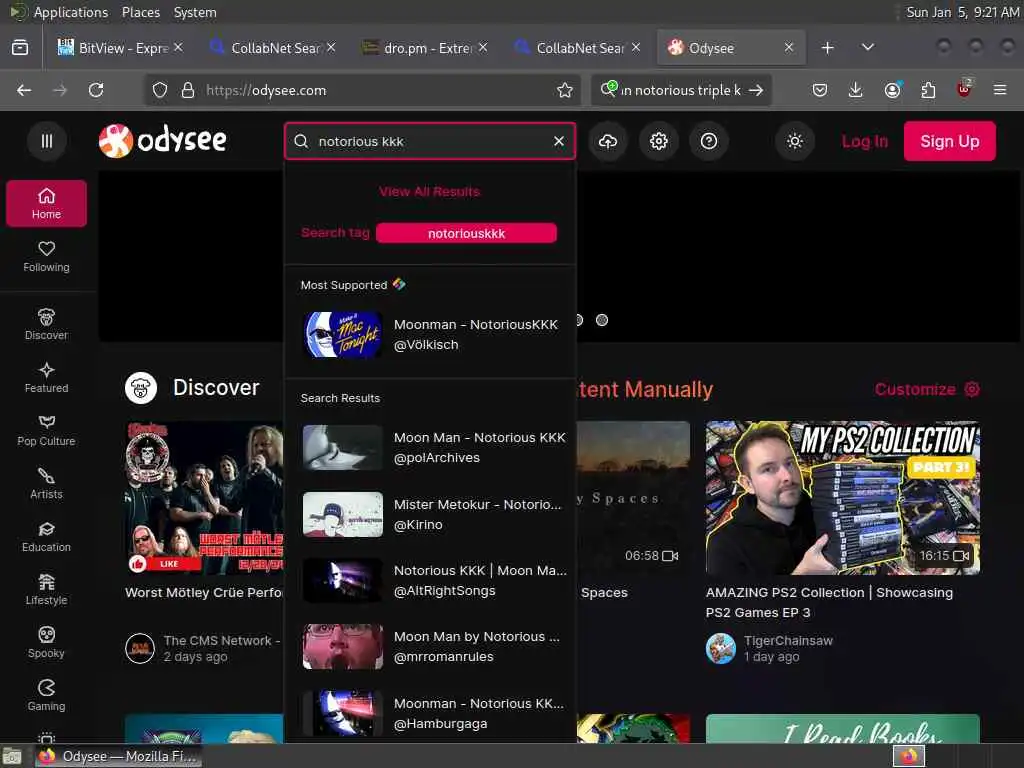The width and height of the screenshot is (1024, 768).
Task: Click the clock in top panel
Action: 963,12
